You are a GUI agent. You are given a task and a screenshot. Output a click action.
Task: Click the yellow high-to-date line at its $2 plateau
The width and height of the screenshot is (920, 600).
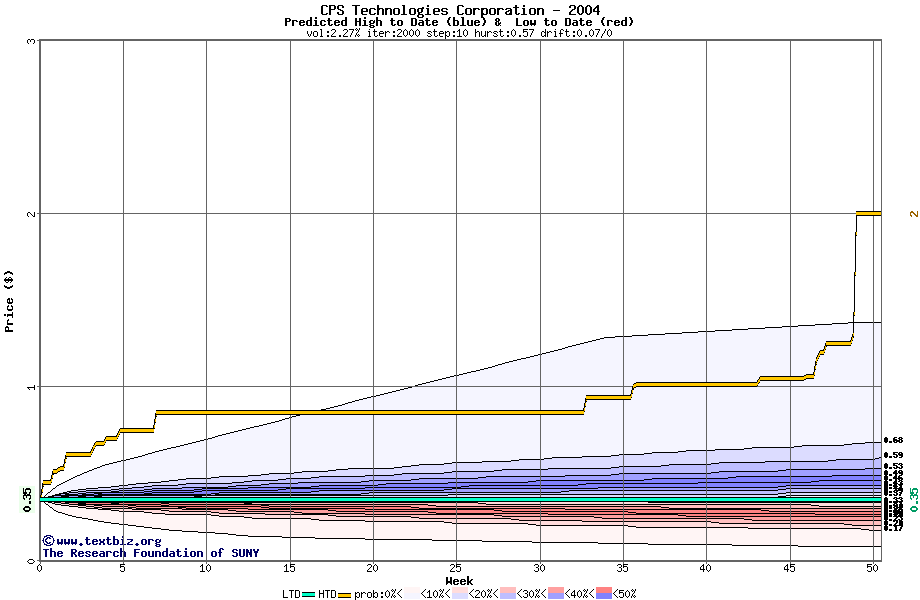click(868, 213)
